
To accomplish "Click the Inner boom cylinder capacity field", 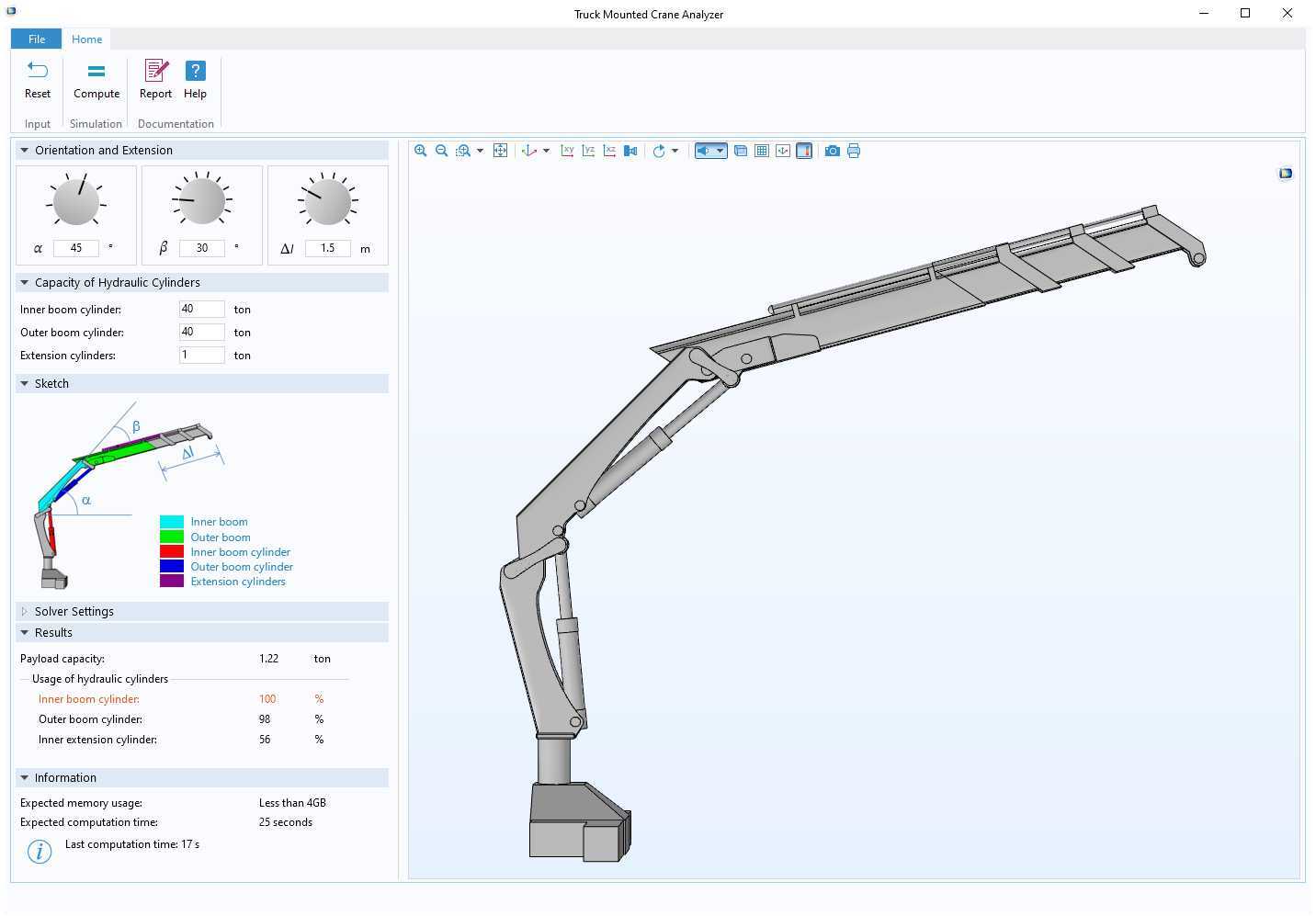I will 201,309.
